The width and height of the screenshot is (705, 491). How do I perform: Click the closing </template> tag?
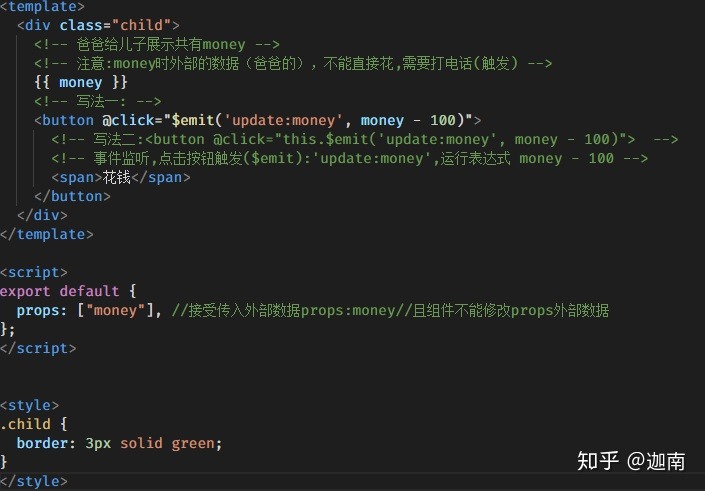[47, 234]
